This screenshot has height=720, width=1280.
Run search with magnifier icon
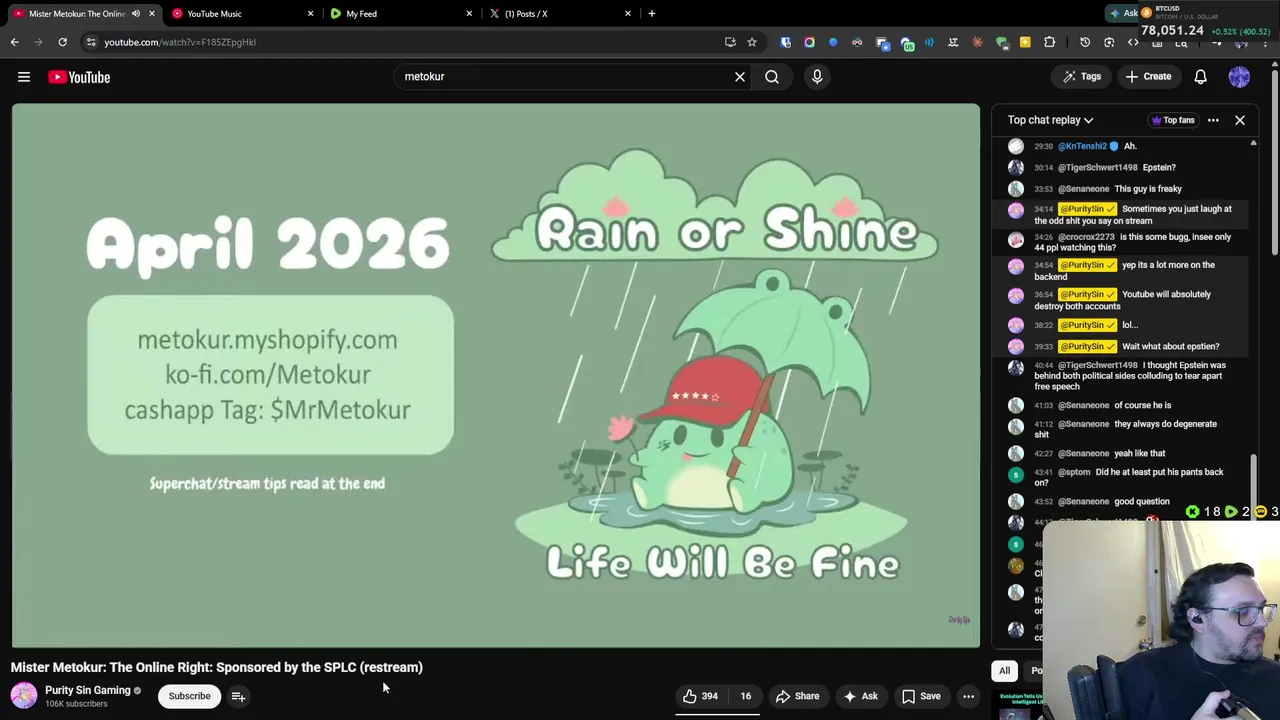click(x=772, y=77)
